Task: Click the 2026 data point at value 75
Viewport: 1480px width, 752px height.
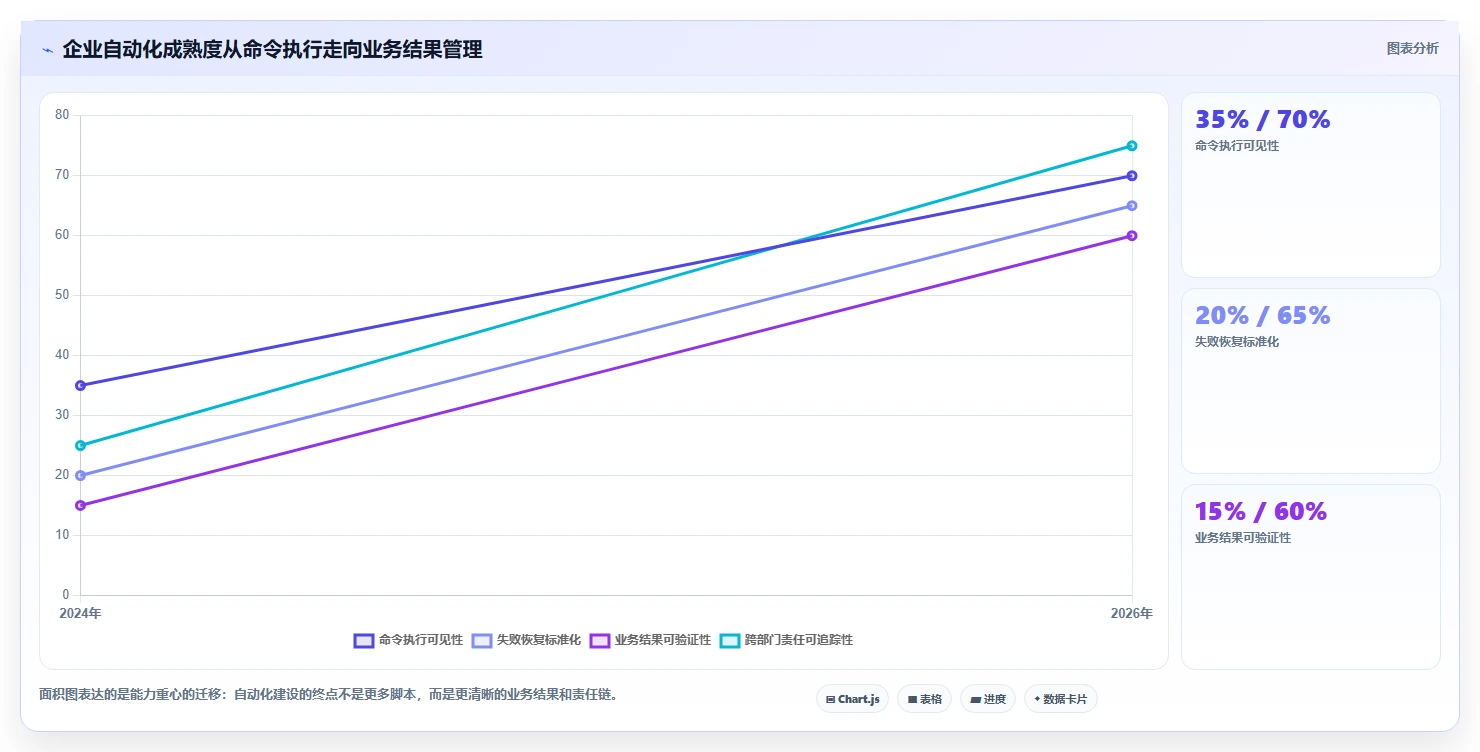Action: (1132, 146)
